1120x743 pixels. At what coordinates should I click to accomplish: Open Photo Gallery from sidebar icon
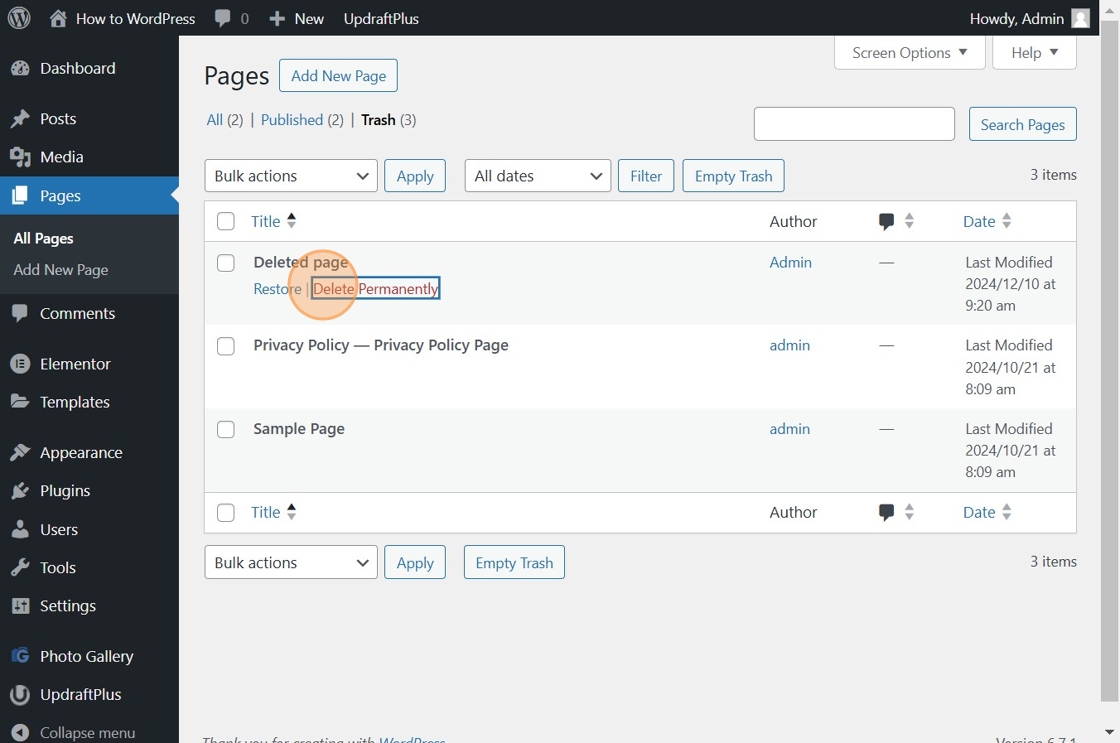(20, 656)
